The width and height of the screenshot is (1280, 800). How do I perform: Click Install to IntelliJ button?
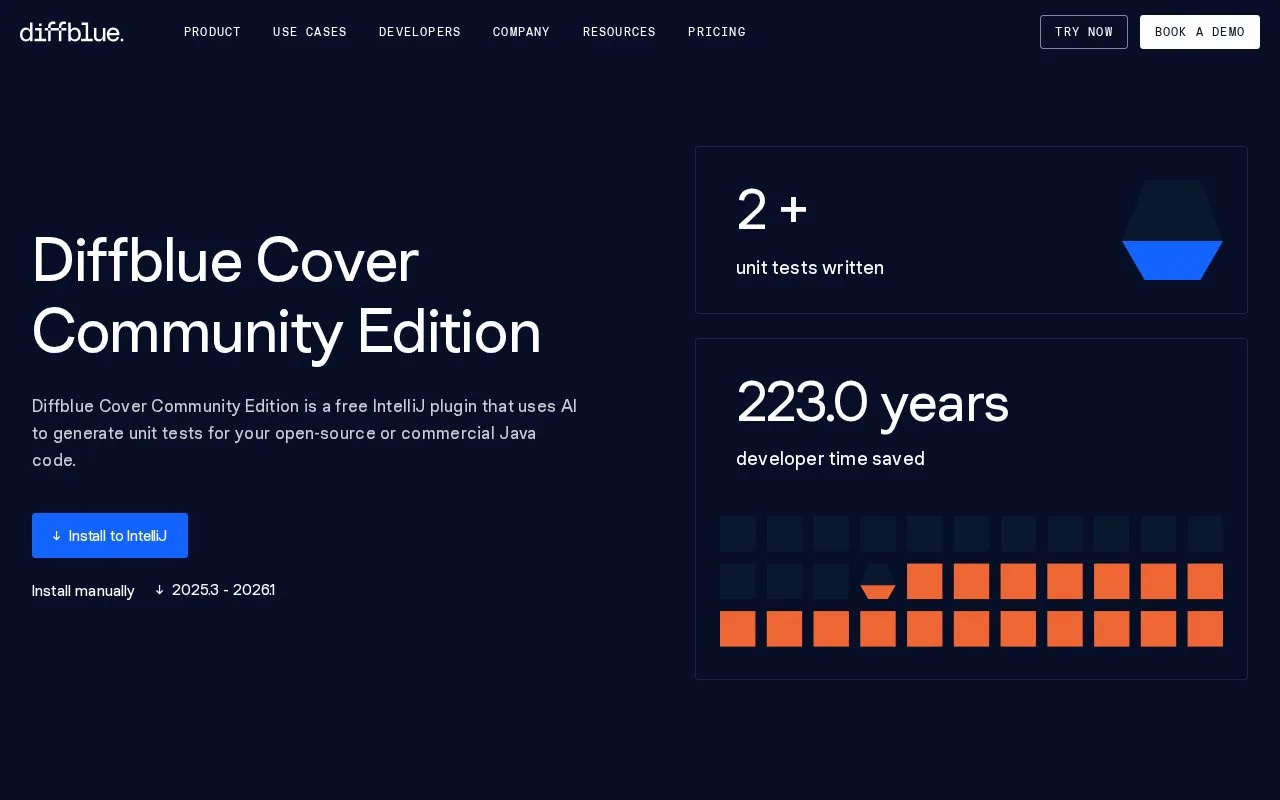pos(110,536)
